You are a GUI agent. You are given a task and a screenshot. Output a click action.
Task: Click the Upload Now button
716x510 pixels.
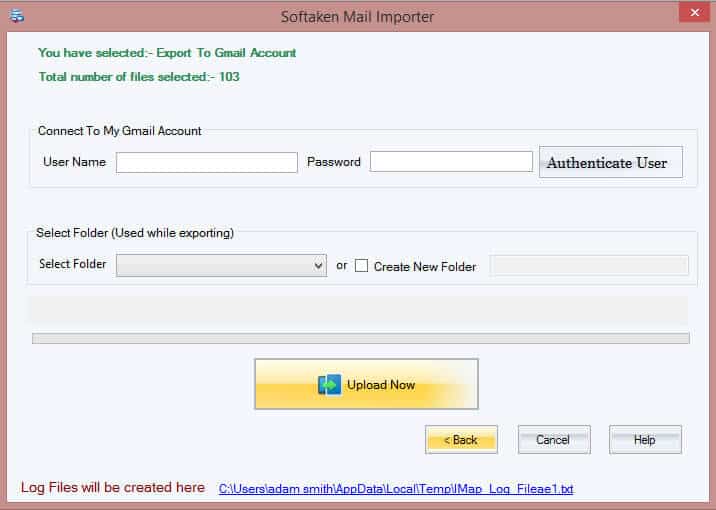click(x=366, y=384)
